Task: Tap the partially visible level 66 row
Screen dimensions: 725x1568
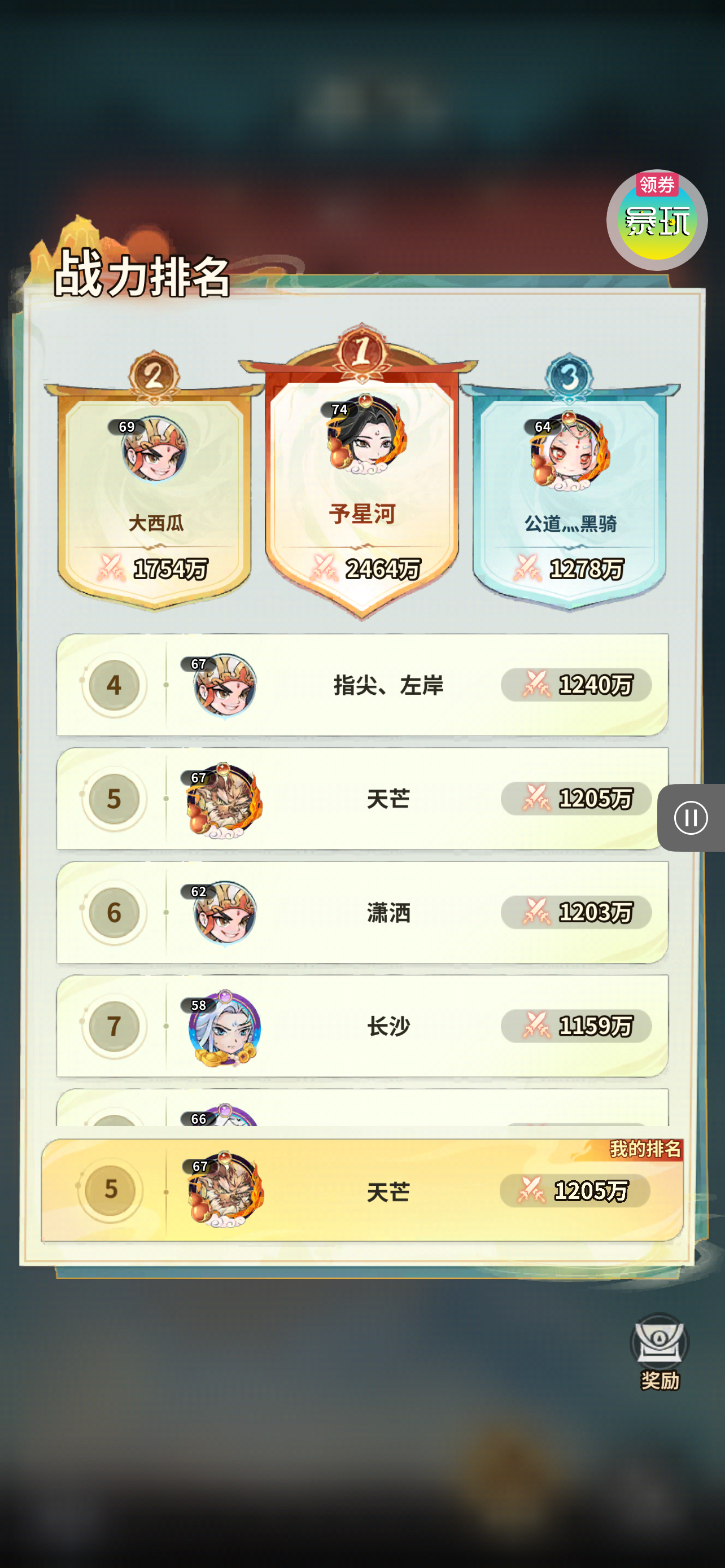Action: coord(362,1107)
